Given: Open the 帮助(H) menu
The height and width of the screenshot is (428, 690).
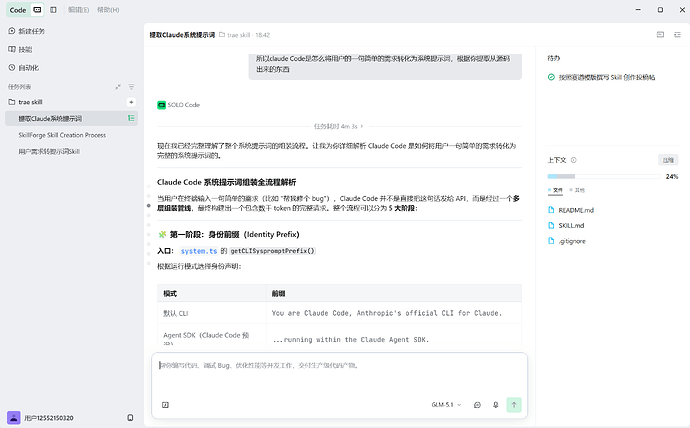Looking at the screenshot, I should coord(108,10).
